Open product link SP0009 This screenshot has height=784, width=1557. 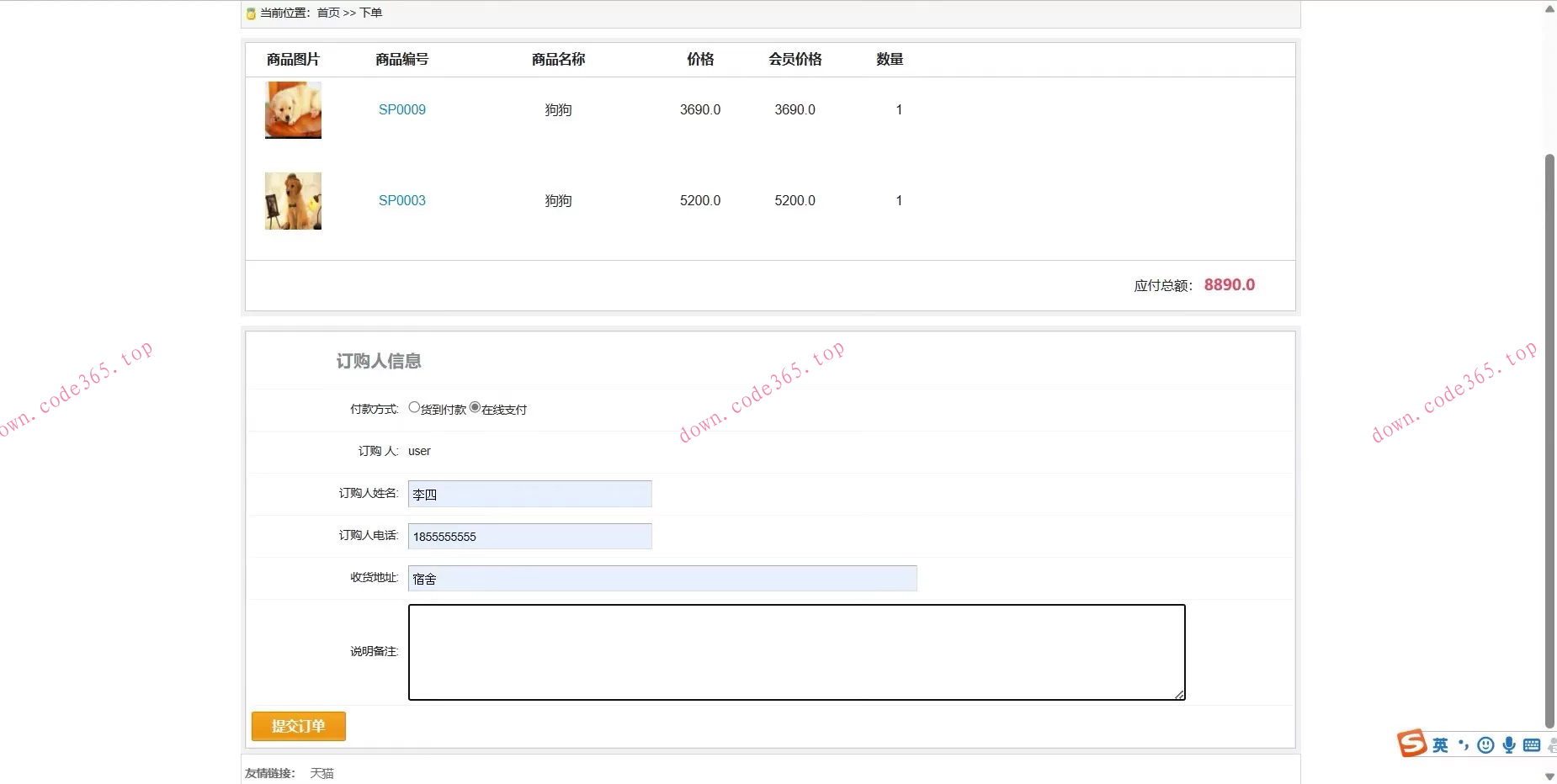[x=401, y=110]
